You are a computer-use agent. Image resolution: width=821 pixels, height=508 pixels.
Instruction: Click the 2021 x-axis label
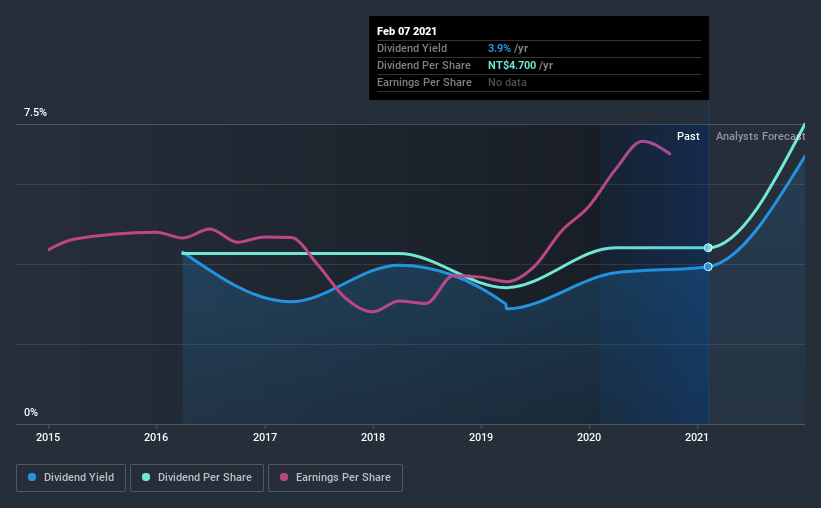point(697,437)
